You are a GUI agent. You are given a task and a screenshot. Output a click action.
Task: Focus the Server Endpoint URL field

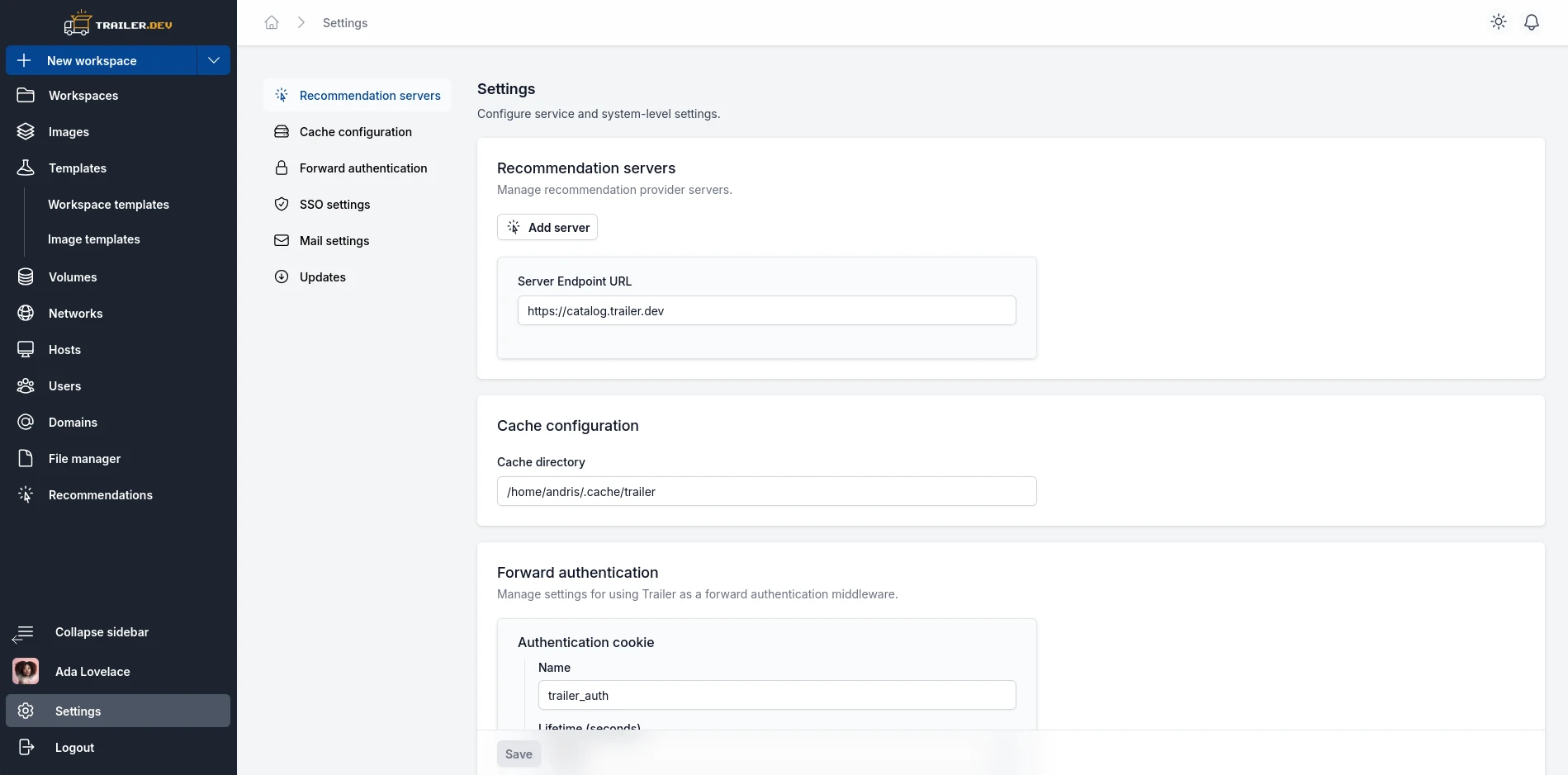pyautogui.click(x=767, y=310)
